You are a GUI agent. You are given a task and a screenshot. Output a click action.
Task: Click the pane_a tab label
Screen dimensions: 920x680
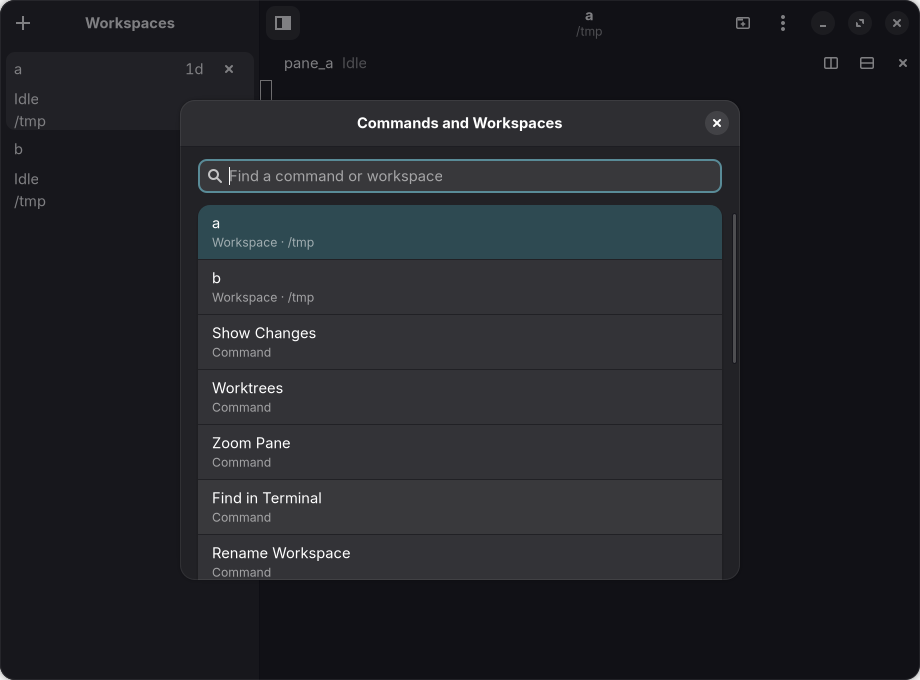309,63
